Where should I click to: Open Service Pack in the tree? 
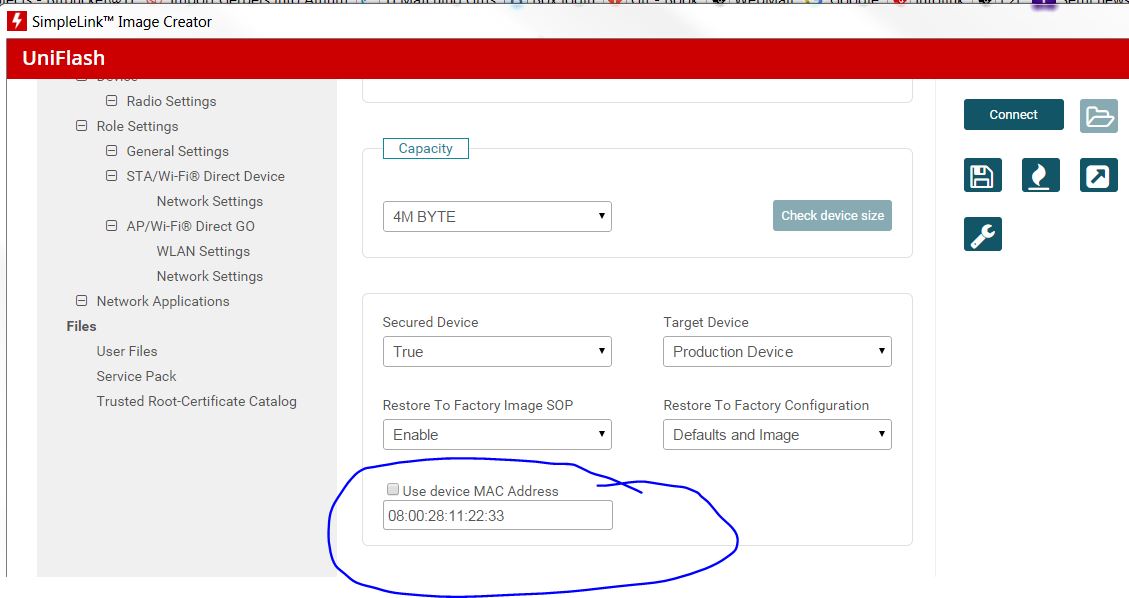[x=136, y=376]
